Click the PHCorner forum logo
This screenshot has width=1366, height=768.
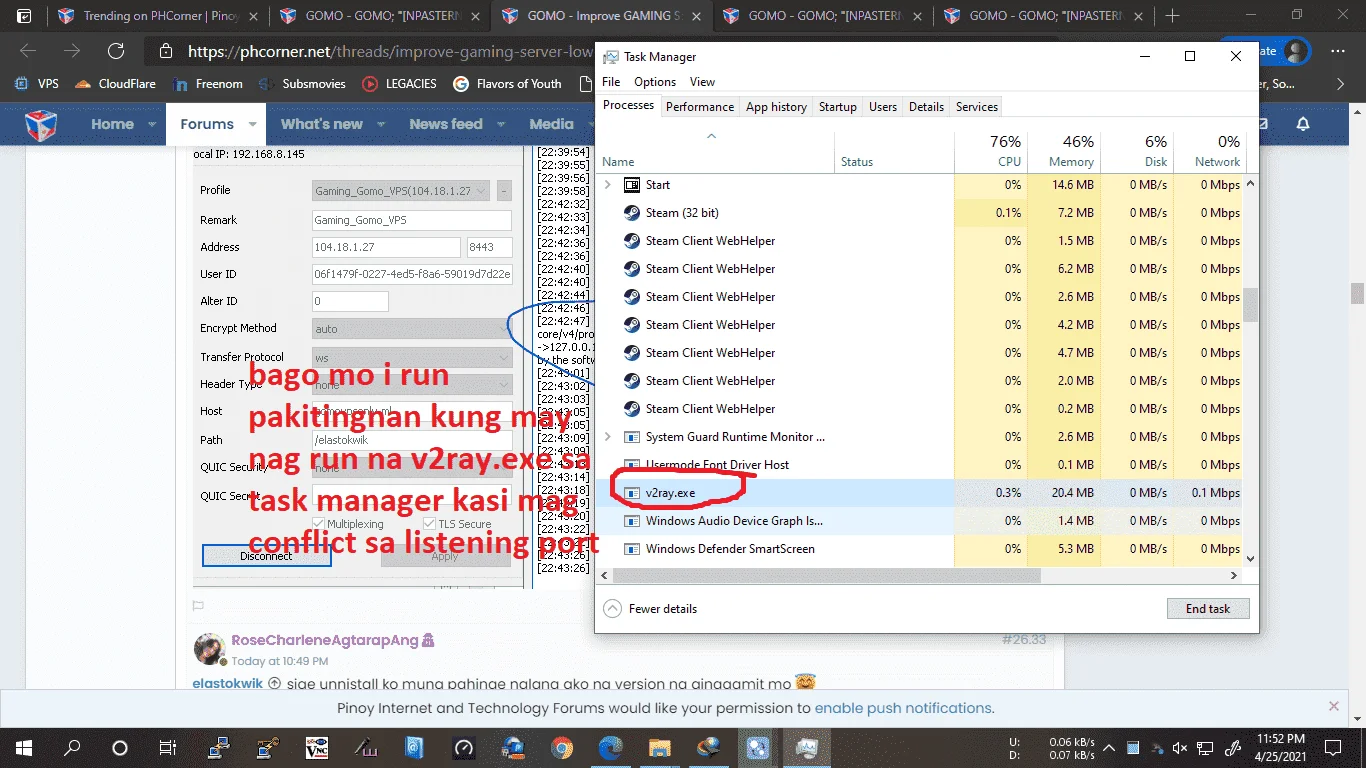[41, 125]
